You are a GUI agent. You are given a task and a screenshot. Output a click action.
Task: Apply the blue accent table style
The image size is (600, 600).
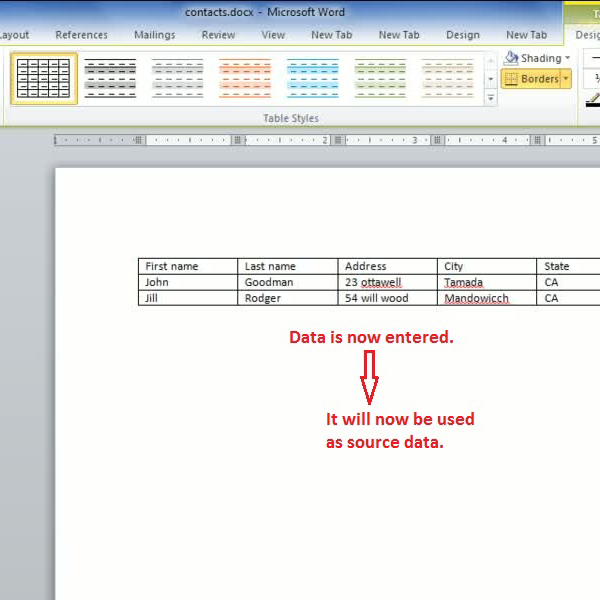point(312,79)
